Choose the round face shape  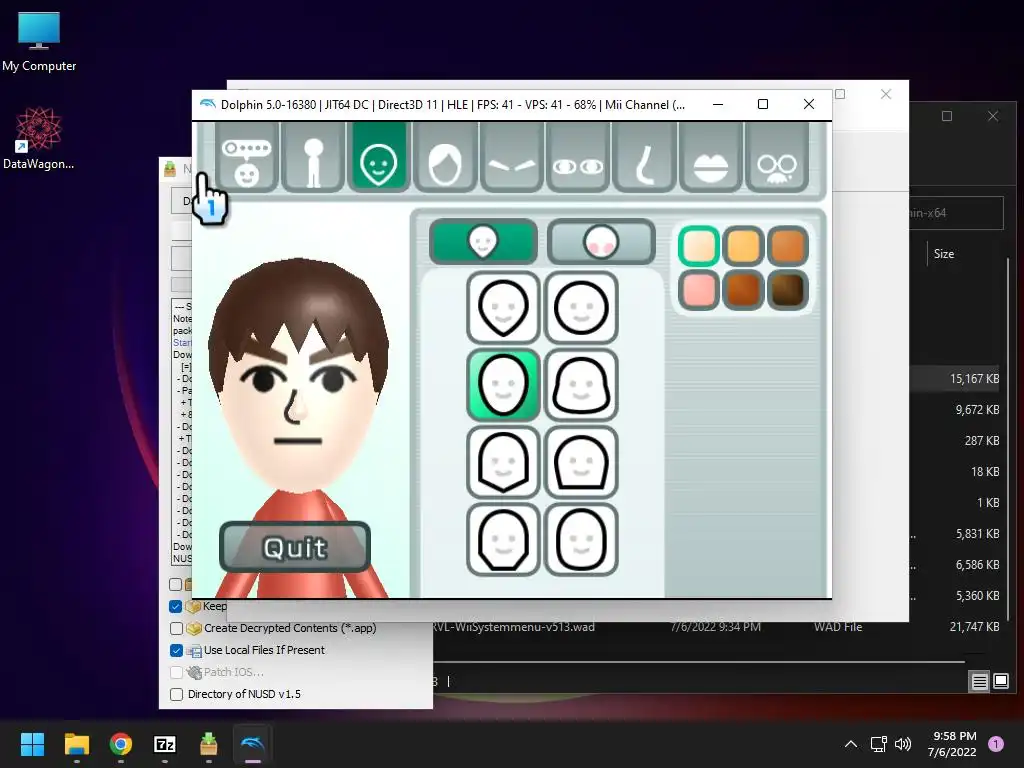click(x=581, y=308)
